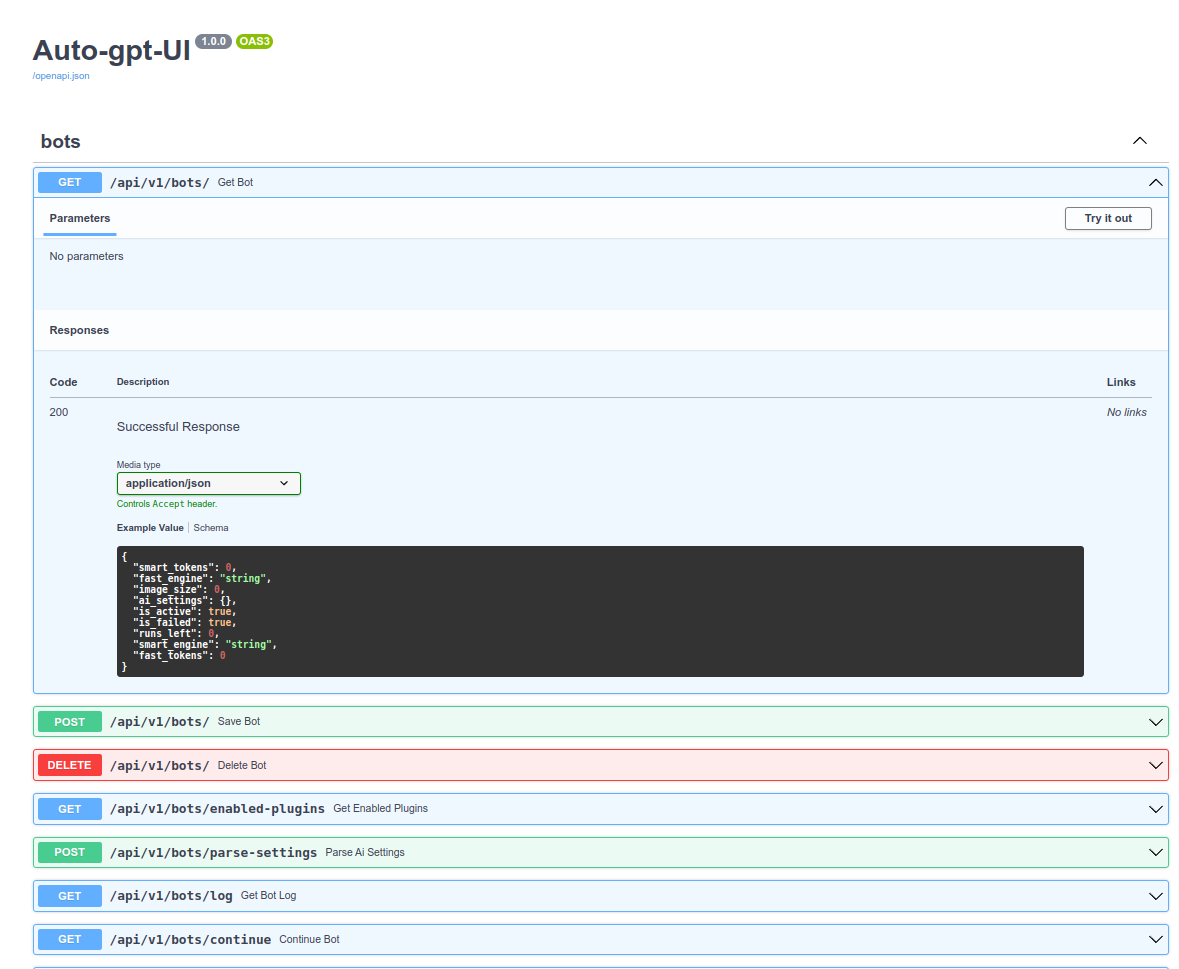Image resolution: width=1179 pixels, height=969 pixels.
Task: Click the /api/v1/bots/enabled-plugins path text
Action: pyautogui.click(x=217, y=809)
